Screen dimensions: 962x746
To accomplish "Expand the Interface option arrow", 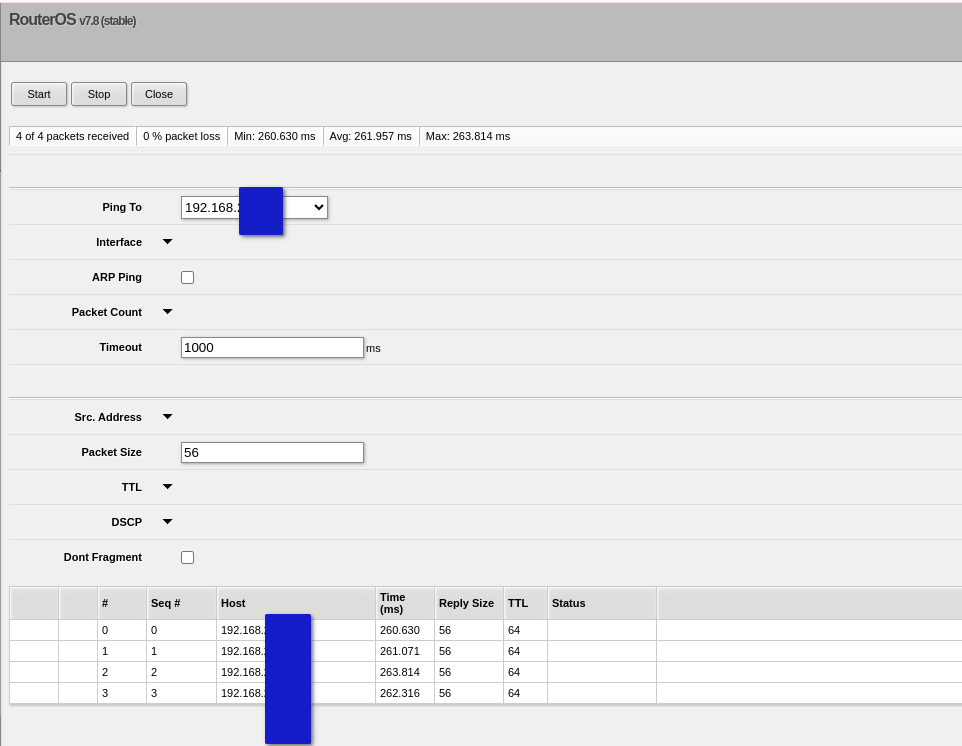I will click(x=167, y=242).
